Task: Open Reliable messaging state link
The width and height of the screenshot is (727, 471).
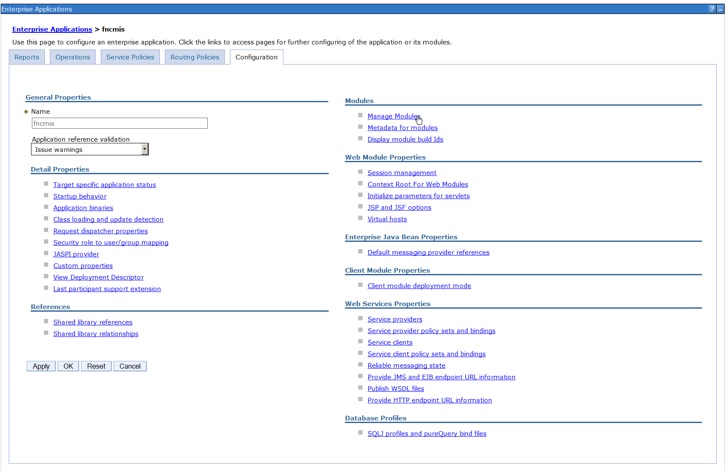Action: (406, 366)
